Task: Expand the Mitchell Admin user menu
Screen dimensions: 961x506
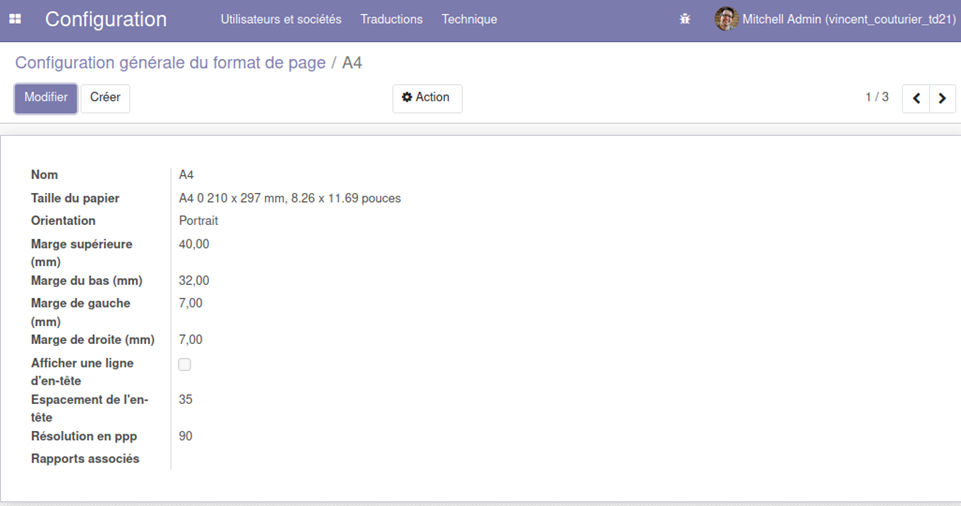Action: [848, 19]
